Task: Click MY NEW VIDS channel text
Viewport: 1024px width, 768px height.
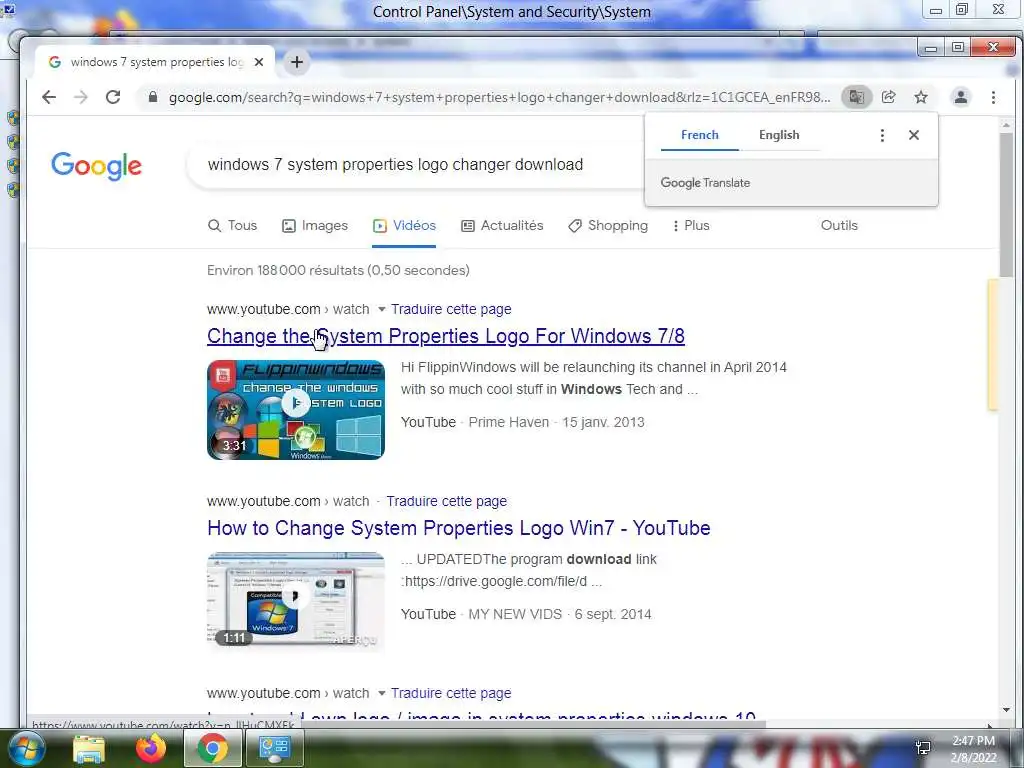Action: [515, 614]
